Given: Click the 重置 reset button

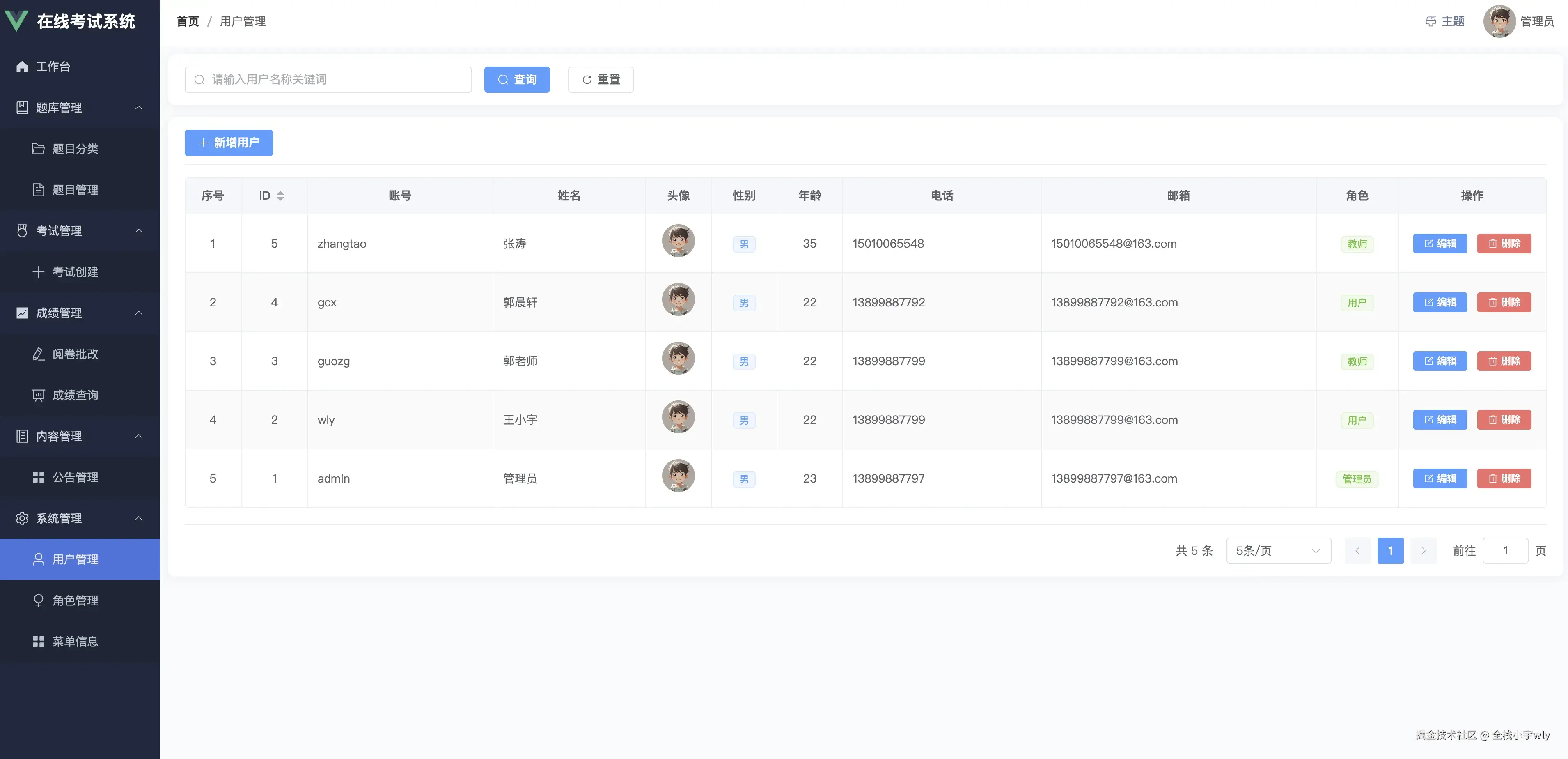Looking at the screenshot, I should pos(600,80).
